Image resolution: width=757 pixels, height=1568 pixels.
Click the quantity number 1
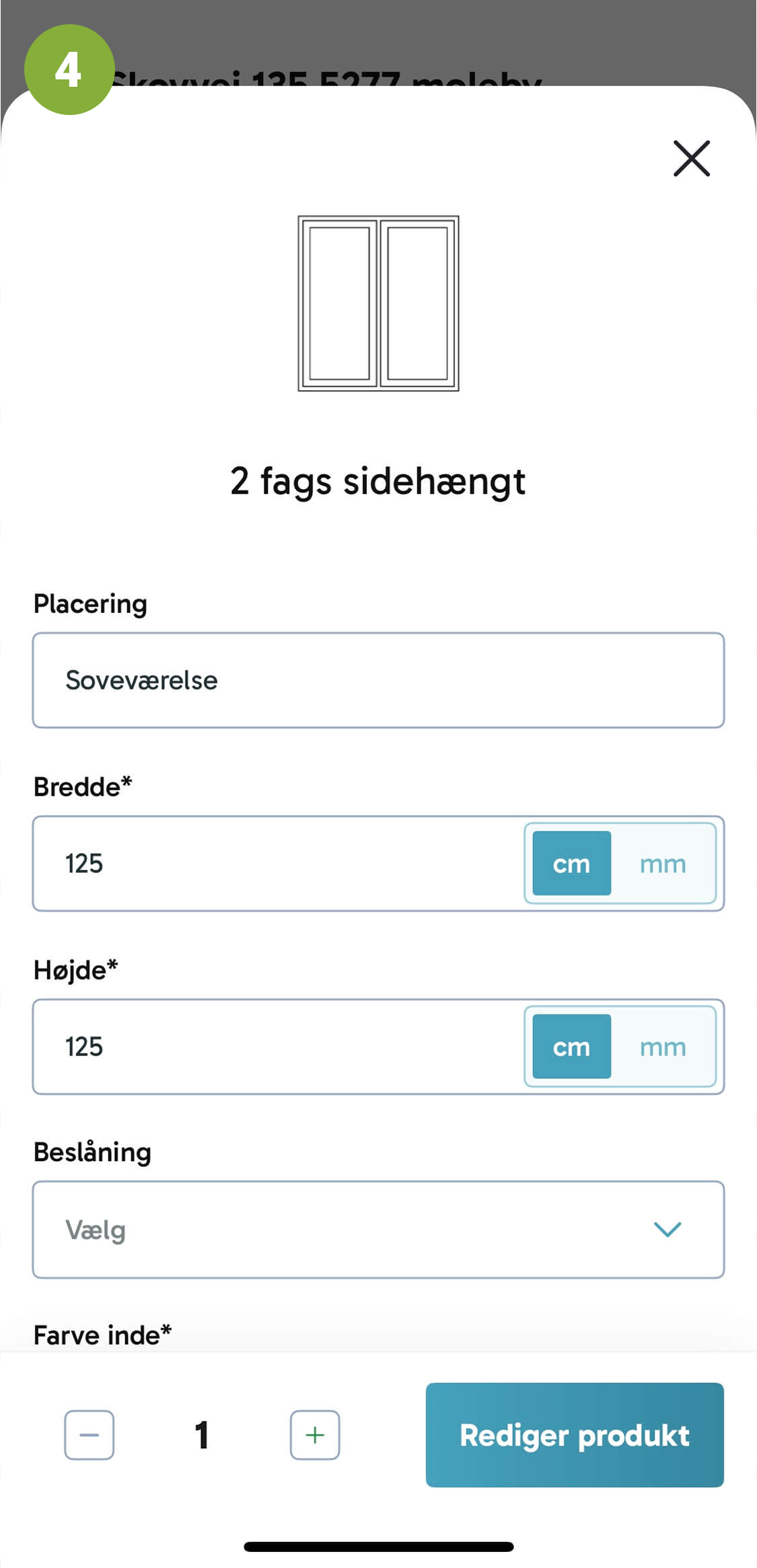pos(202,1435)
